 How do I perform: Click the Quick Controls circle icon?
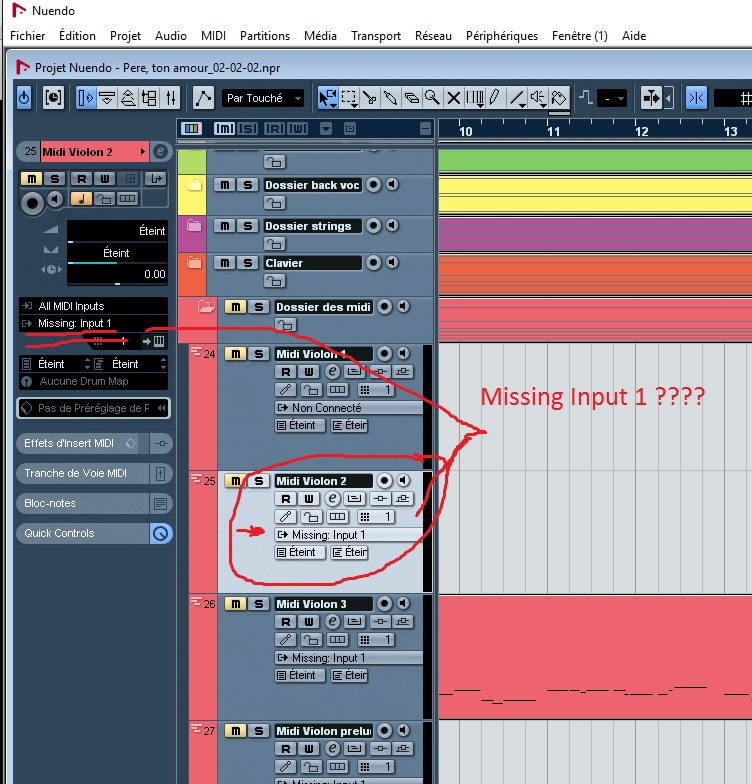click(160, 534)
